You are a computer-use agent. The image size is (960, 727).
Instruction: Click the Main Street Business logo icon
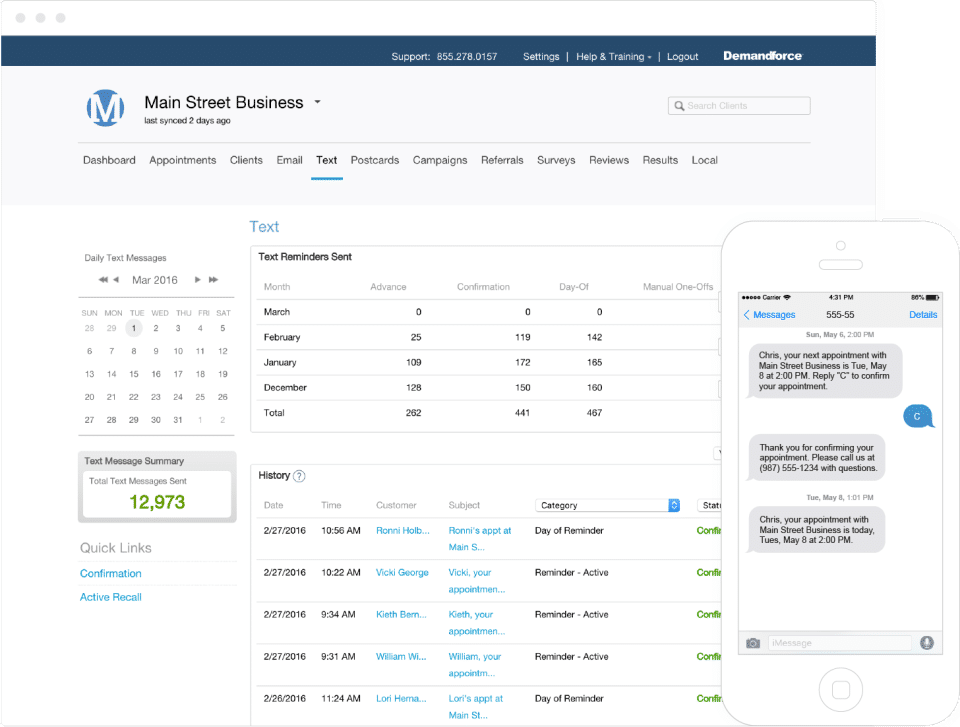point(105,108)
